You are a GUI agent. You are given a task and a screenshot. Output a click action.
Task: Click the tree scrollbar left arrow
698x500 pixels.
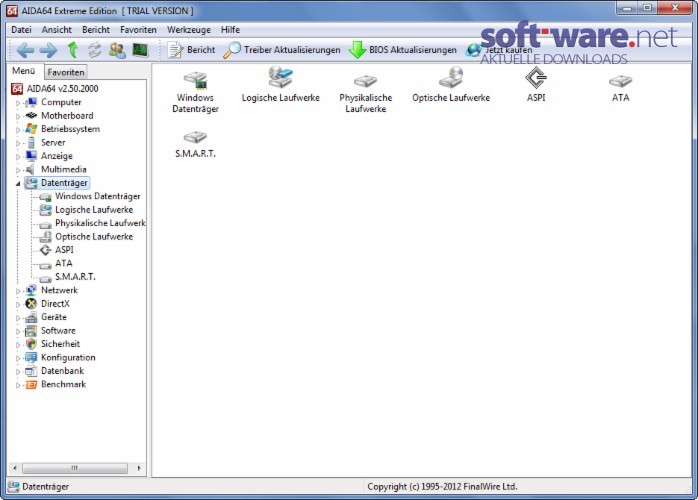15,468
